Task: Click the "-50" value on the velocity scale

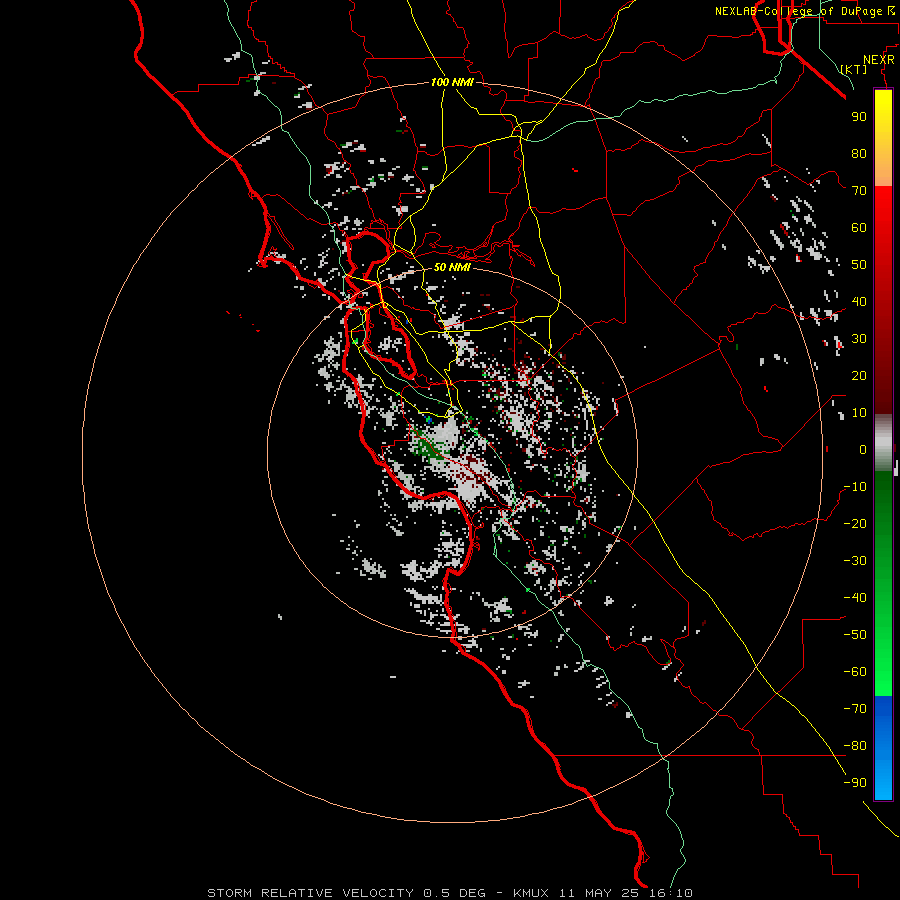Action: [x=855, y=635]
